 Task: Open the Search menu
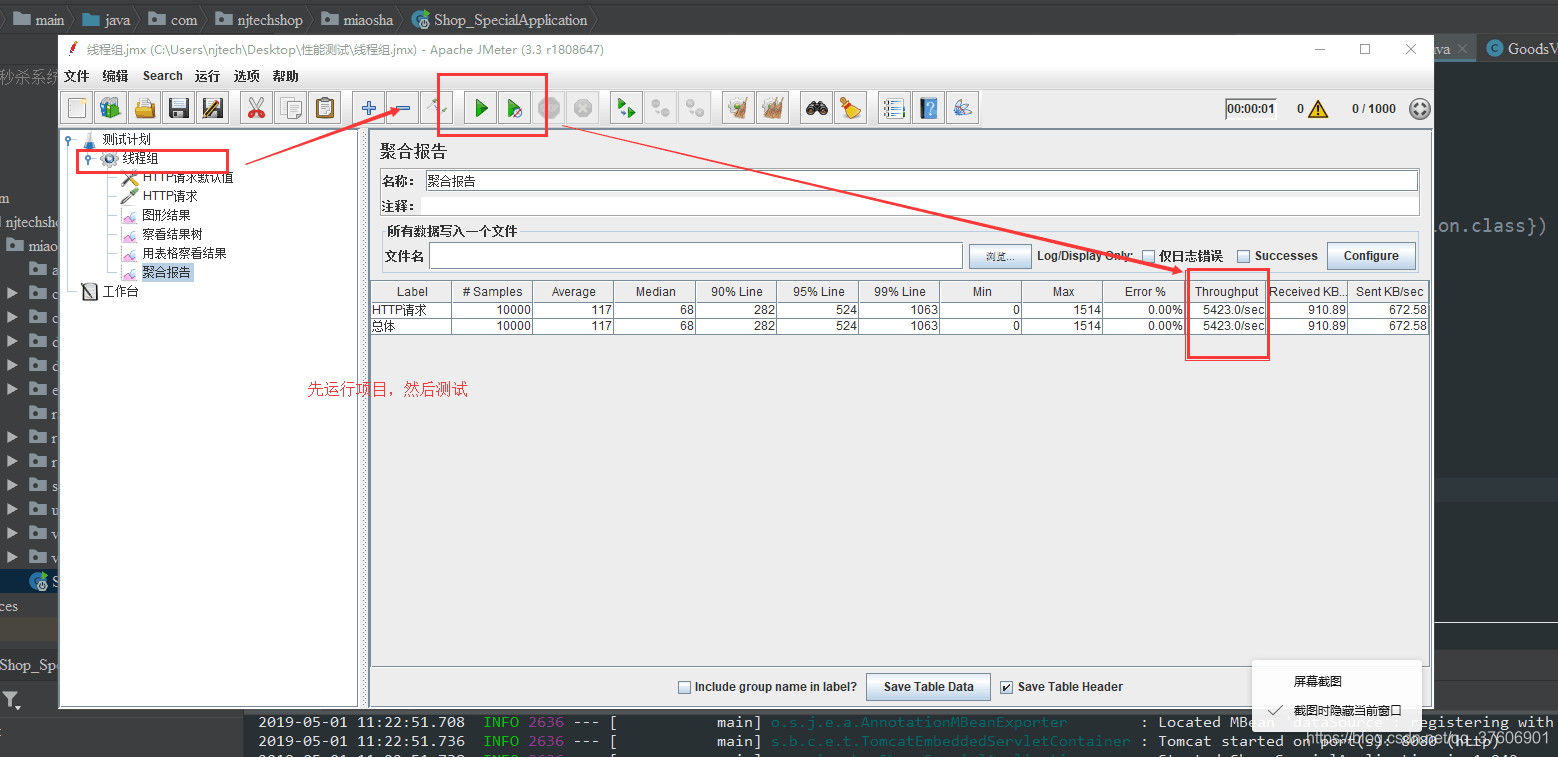tap(162, 76)
